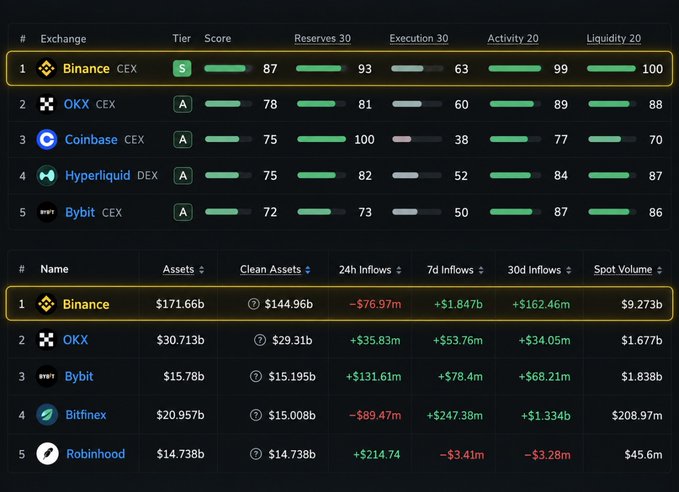Click the Name column header
Viewport: 679px width, 492px height.
coord(54,269)
